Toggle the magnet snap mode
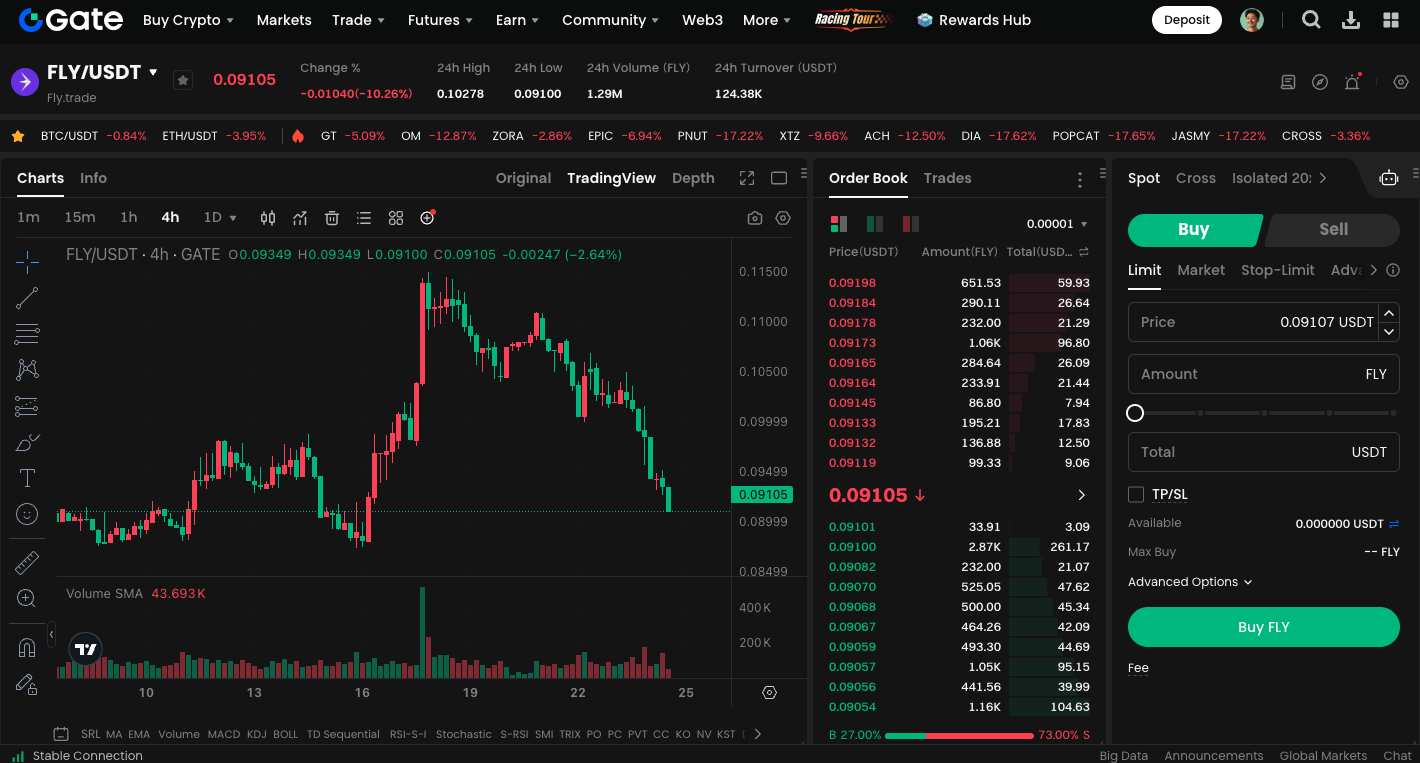The width and height of the screenshot is (1420, 763). [27, 648]
